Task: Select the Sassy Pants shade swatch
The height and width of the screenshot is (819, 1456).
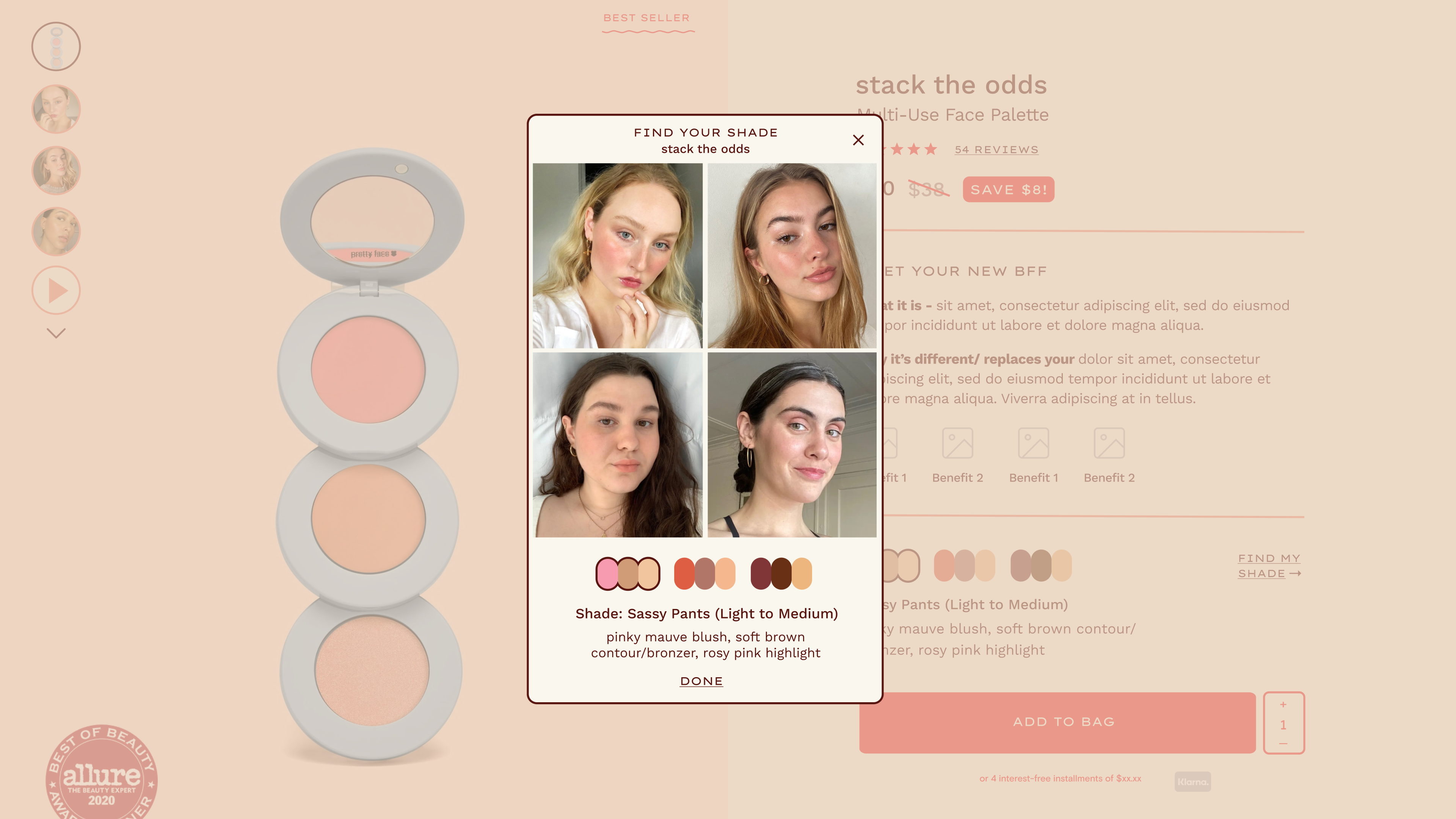Action: (x=628, y=573)
